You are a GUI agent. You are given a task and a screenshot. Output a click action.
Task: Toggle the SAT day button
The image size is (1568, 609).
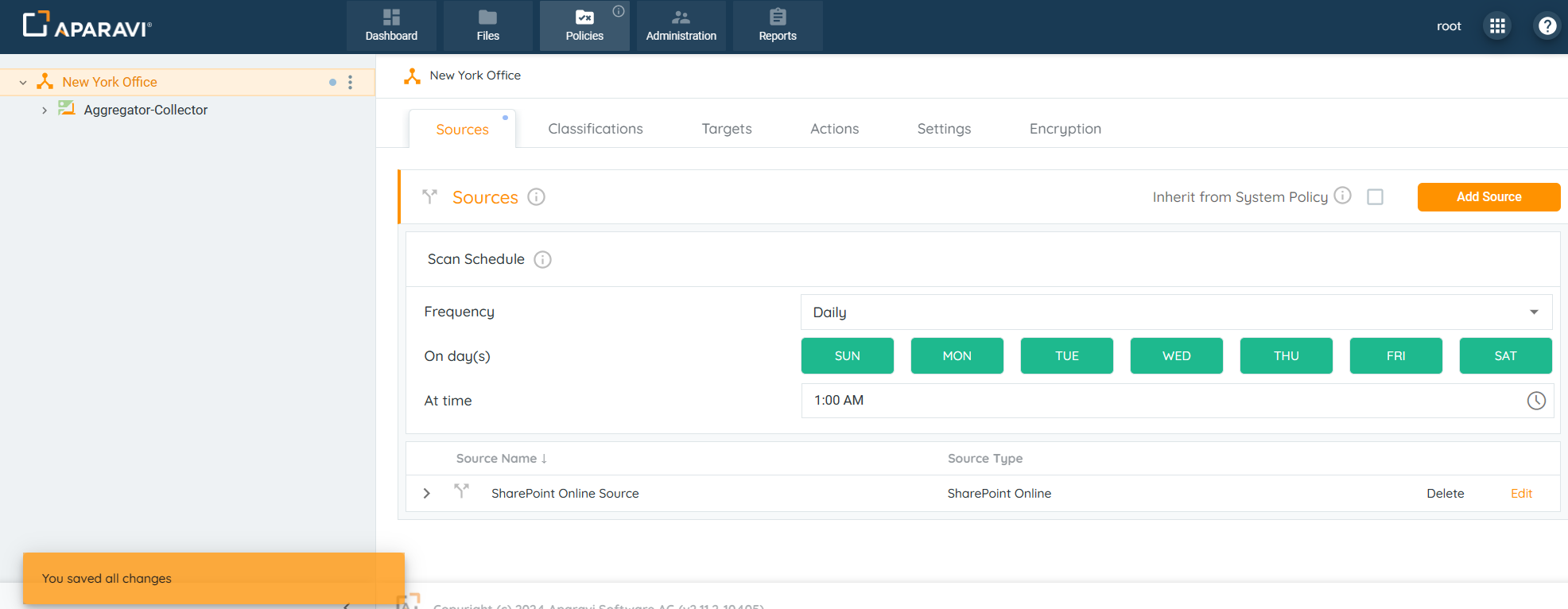click(x=1504, y=356)
